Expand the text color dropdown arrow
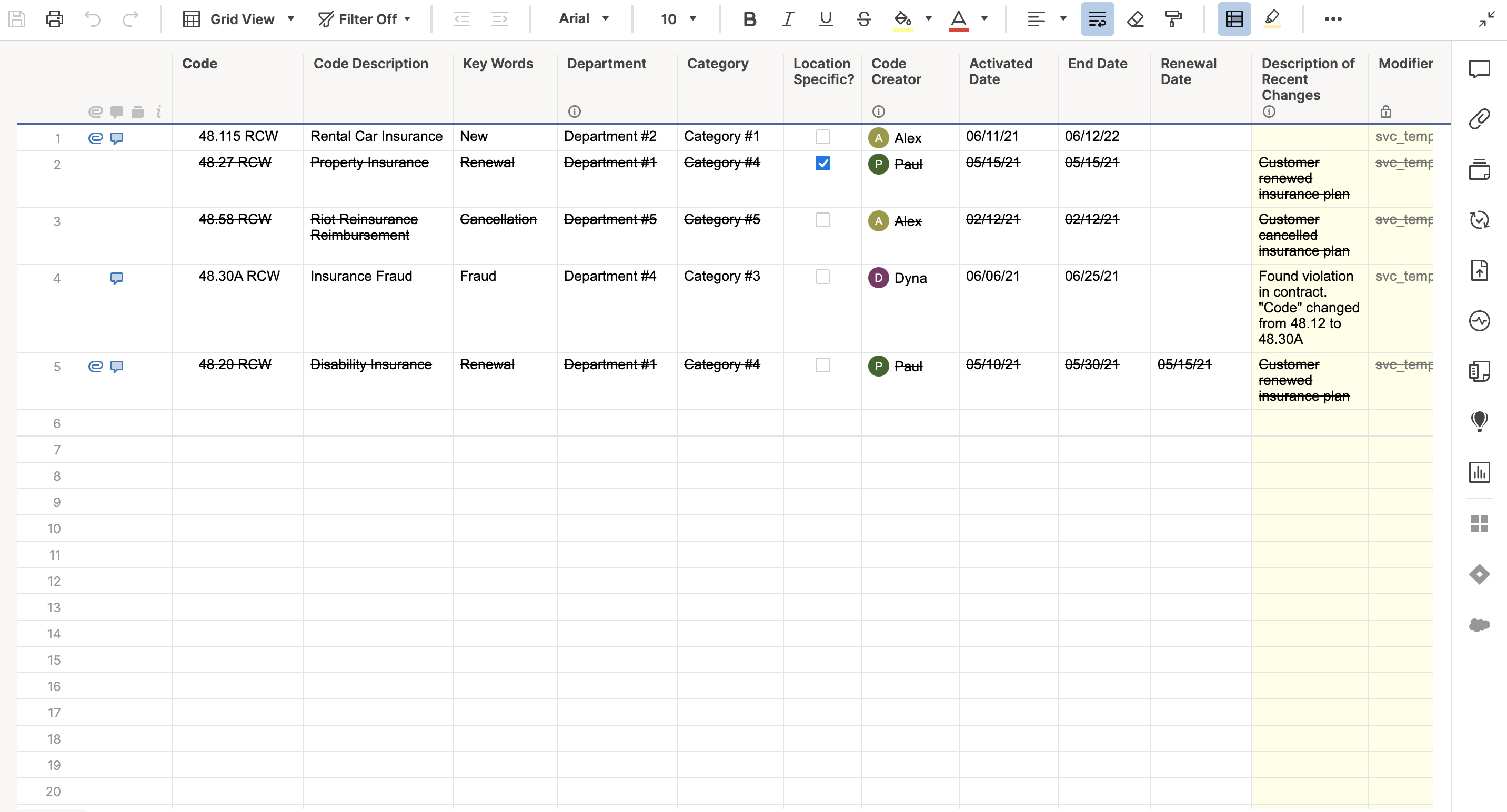 [x=984, y=19]
